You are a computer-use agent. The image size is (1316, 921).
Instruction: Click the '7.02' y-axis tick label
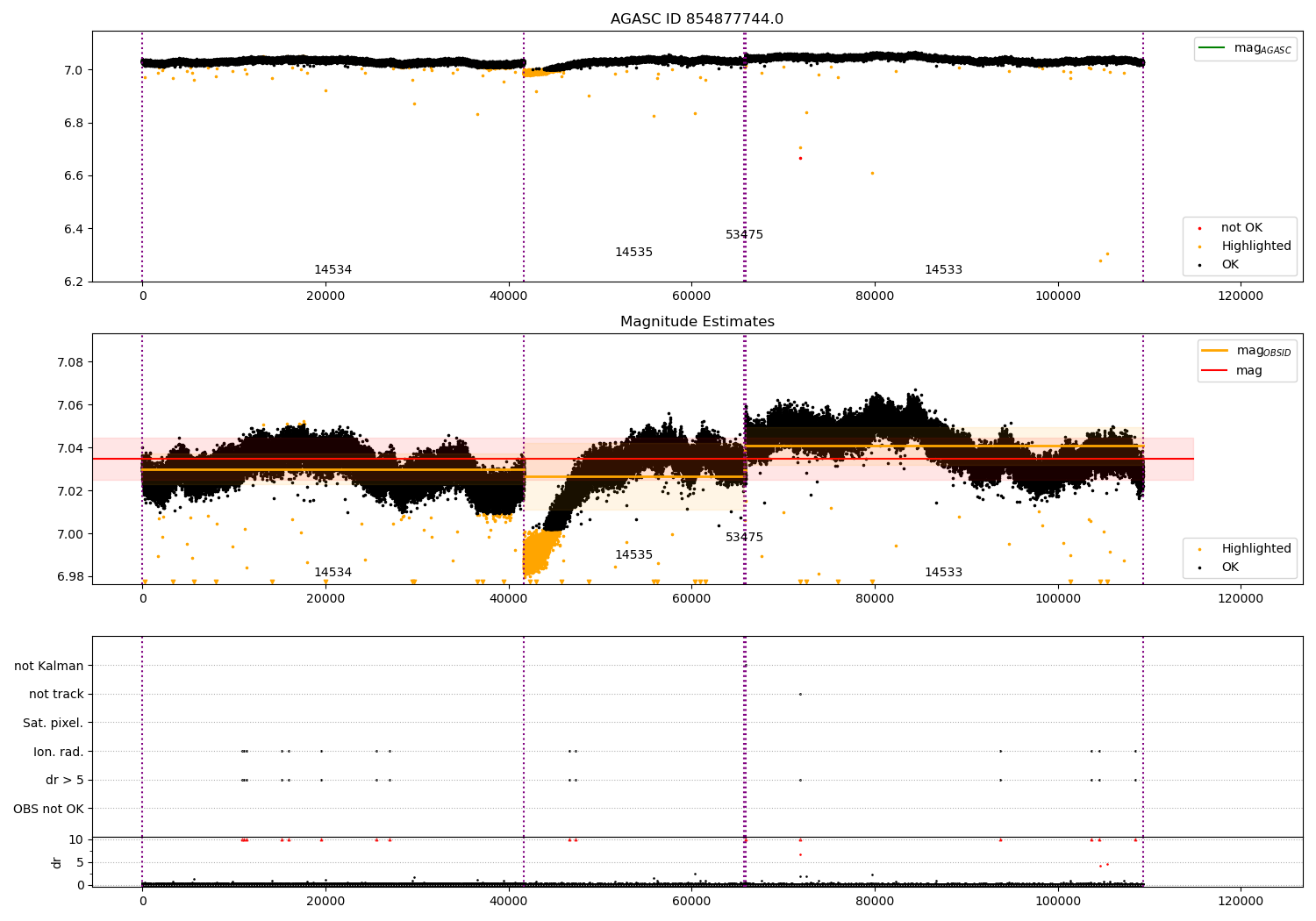click(x=70, y=491)
